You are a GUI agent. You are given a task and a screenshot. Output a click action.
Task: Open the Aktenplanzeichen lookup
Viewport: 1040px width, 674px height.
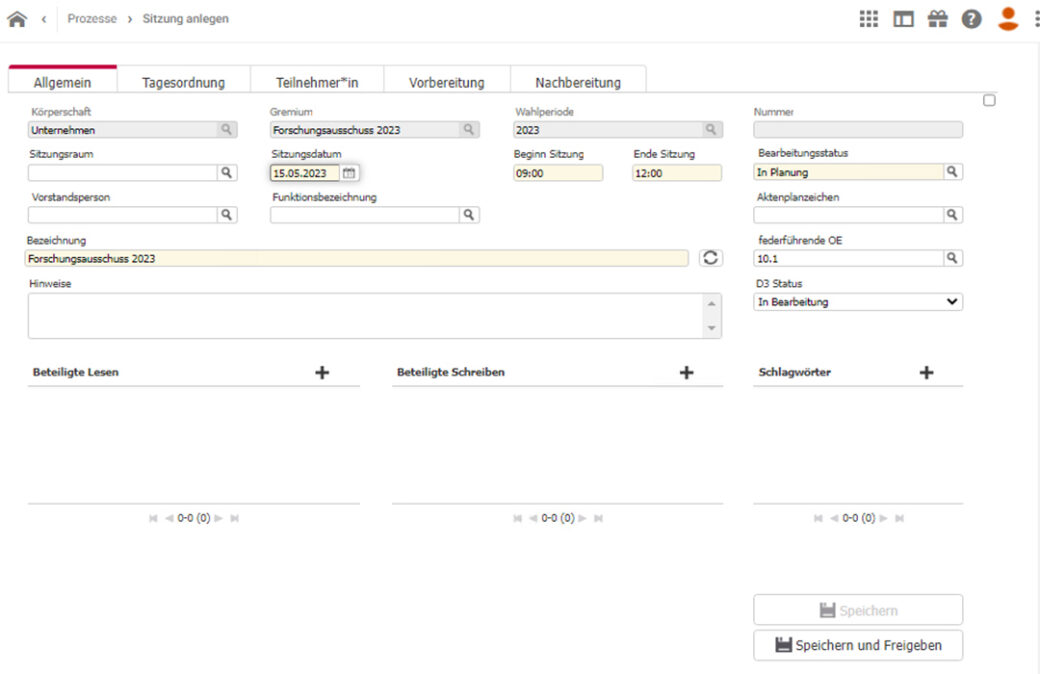tap(952, 214)
